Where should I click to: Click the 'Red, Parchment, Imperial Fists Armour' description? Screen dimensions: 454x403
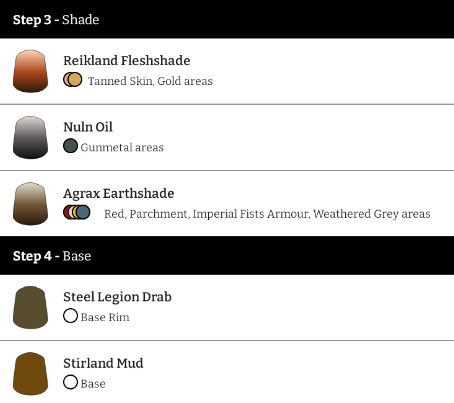coord(207,214)
